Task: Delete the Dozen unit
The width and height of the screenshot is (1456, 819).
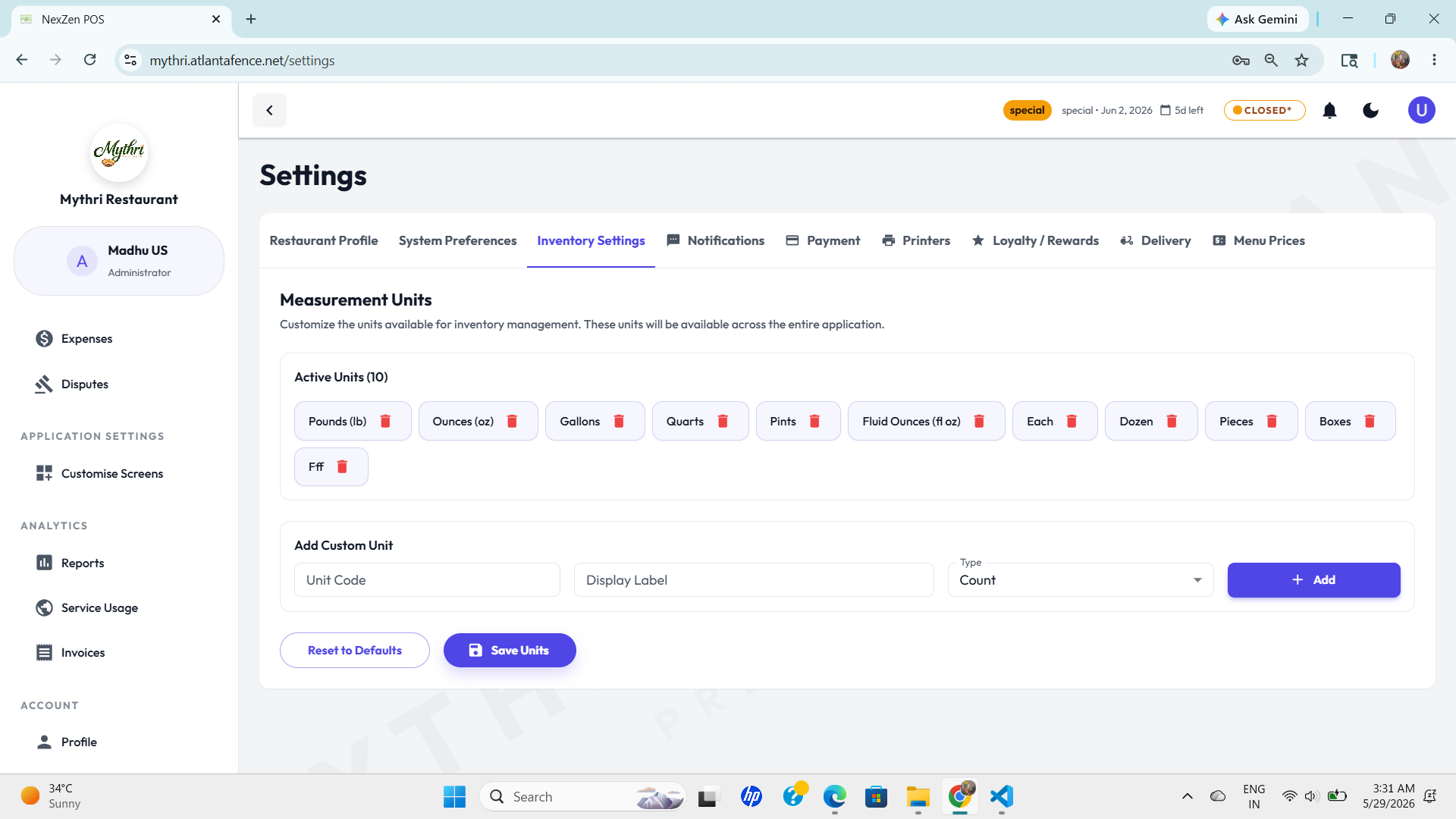Action: 1172,422
